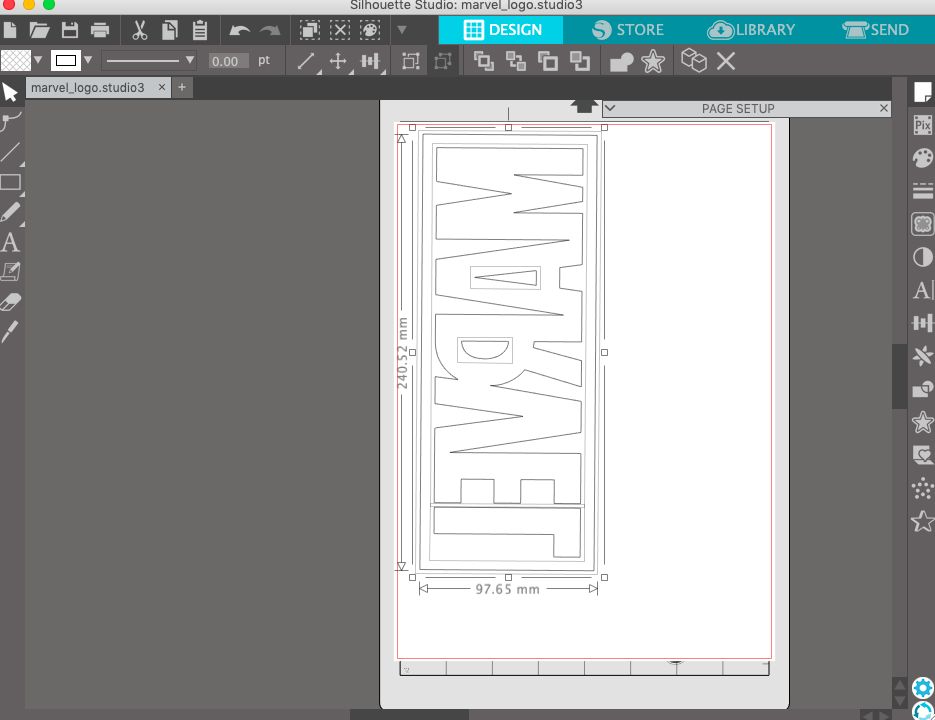
Task: Choose the Draw a Note tool
Action: (11, 272)
